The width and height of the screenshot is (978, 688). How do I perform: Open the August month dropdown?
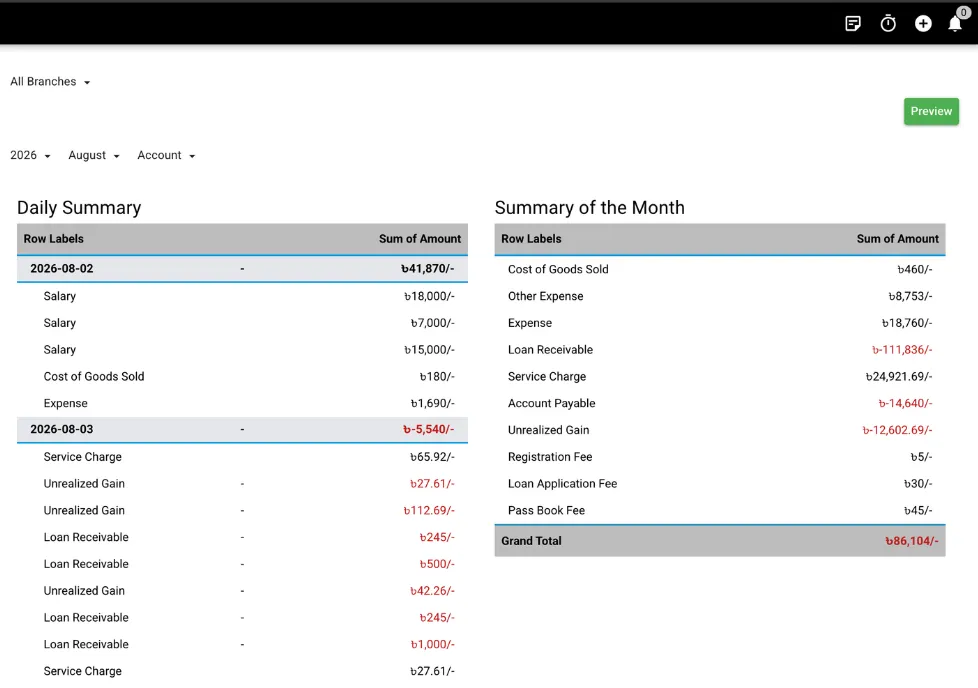(94, 155)
